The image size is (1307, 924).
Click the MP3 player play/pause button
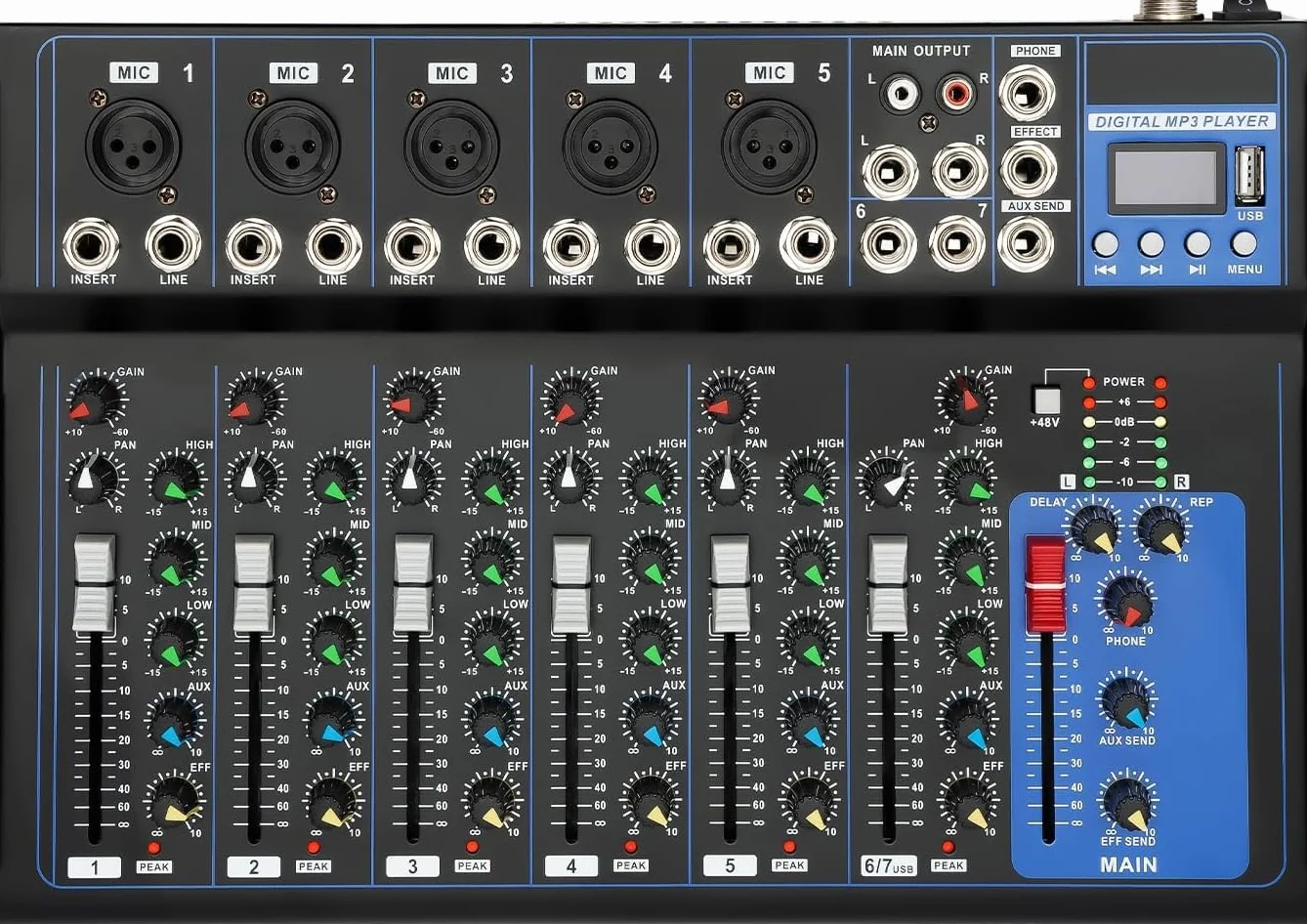pyautogui.click(x=1198, y=243)
